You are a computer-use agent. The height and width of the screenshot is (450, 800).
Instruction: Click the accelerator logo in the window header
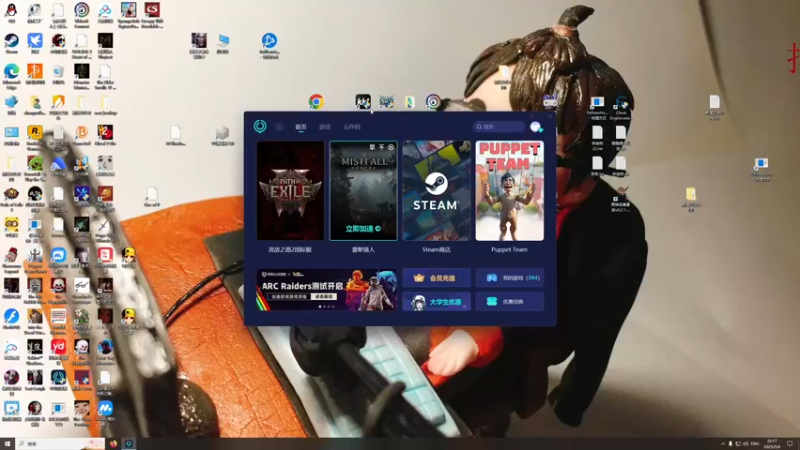(x=260, y=126)
